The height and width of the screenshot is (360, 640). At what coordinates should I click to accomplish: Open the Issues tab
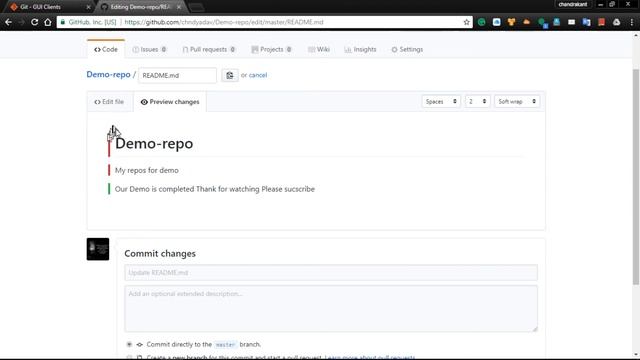pos(149,49)
